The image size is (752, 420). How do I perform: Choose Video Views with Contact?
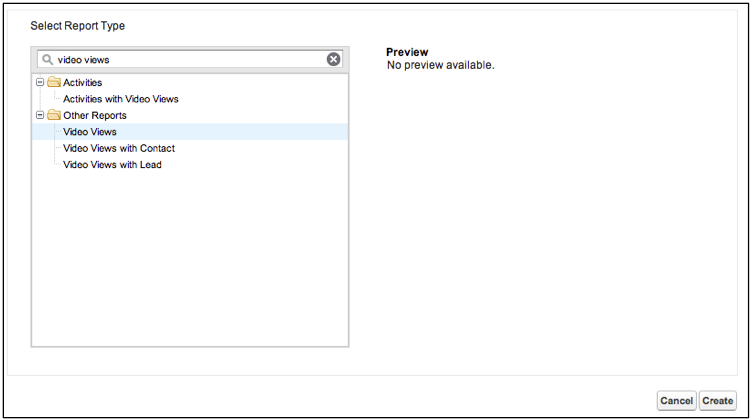[119, 148]
